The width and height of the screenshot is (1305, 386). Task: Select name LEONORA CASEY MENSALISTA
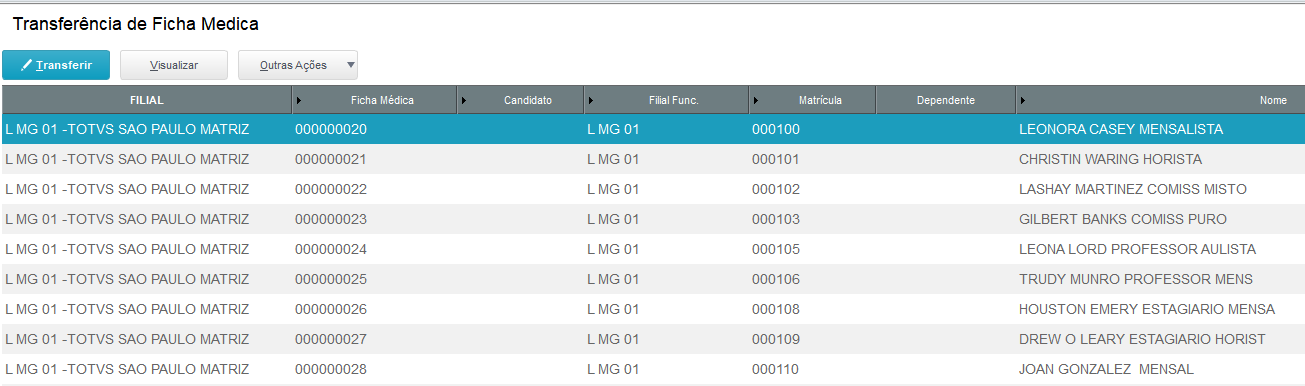[1121, 129]
